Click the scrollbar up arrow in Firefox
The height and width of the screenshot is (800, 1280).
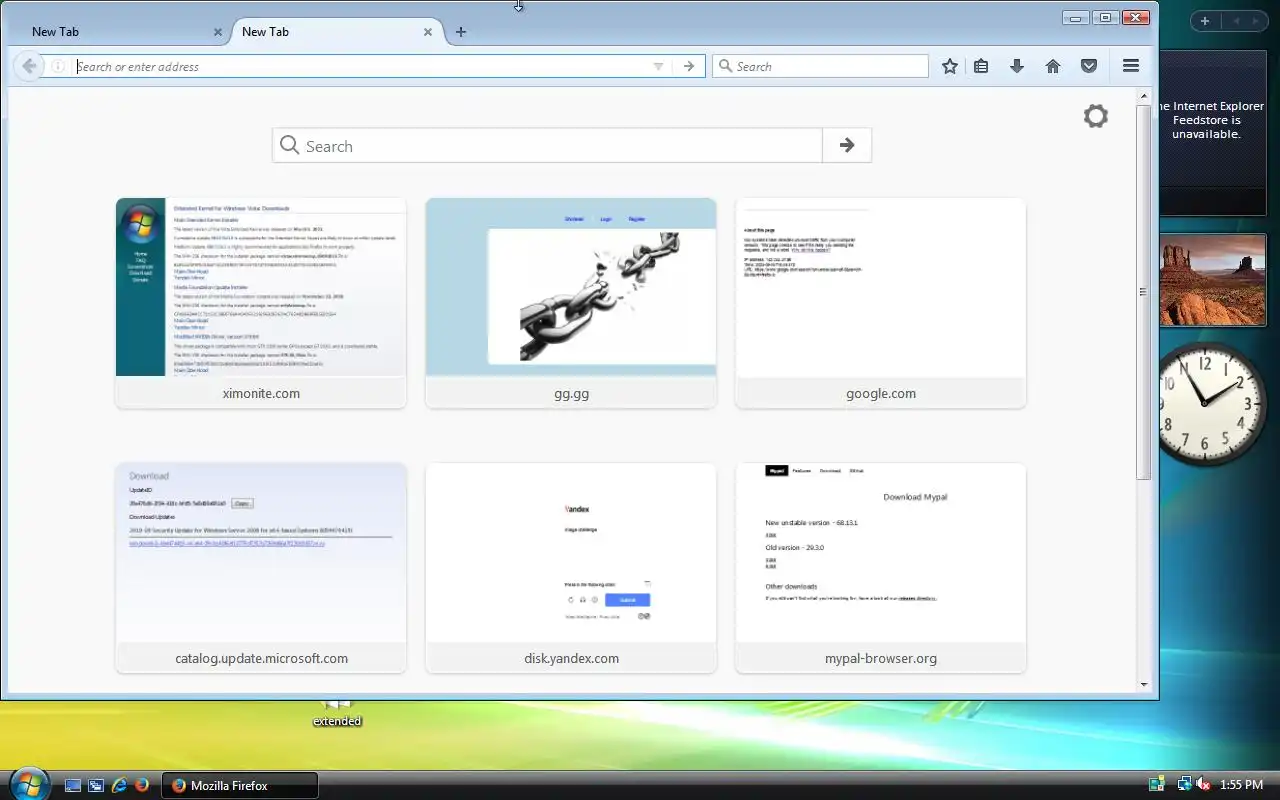tap(1144, 96)
